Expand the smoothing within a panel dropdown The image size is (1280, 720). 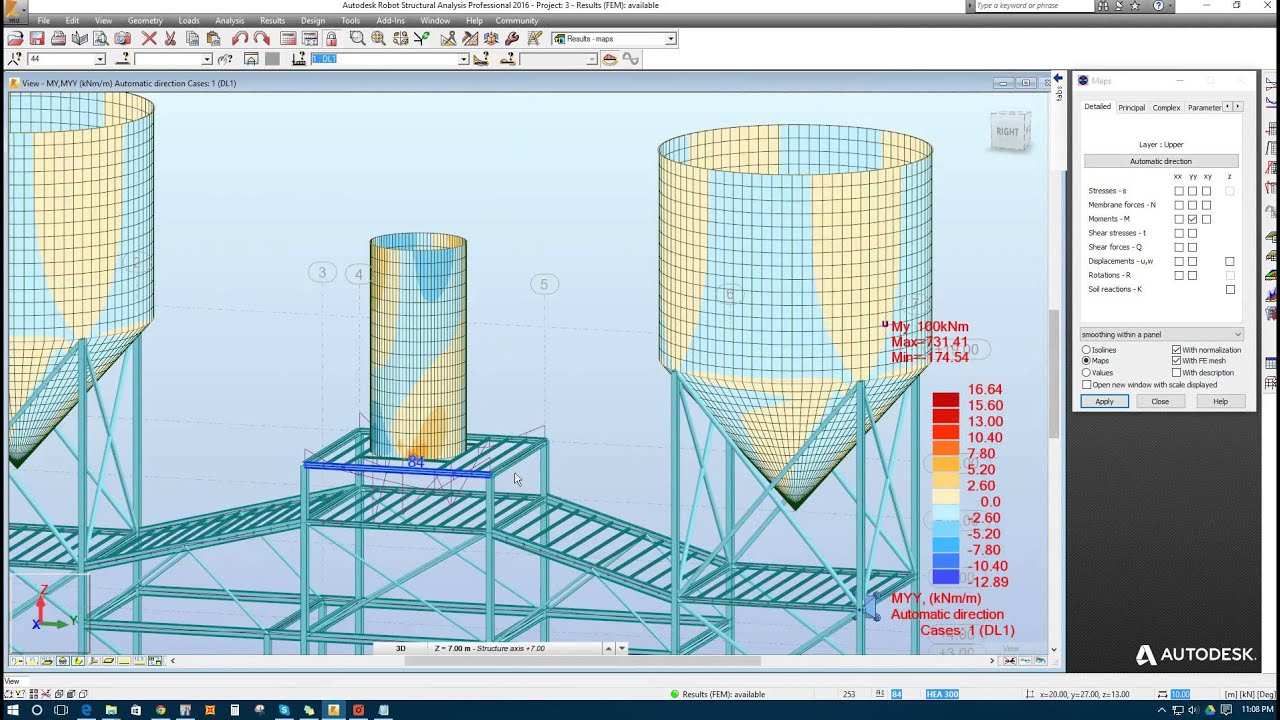[1238, 334]
